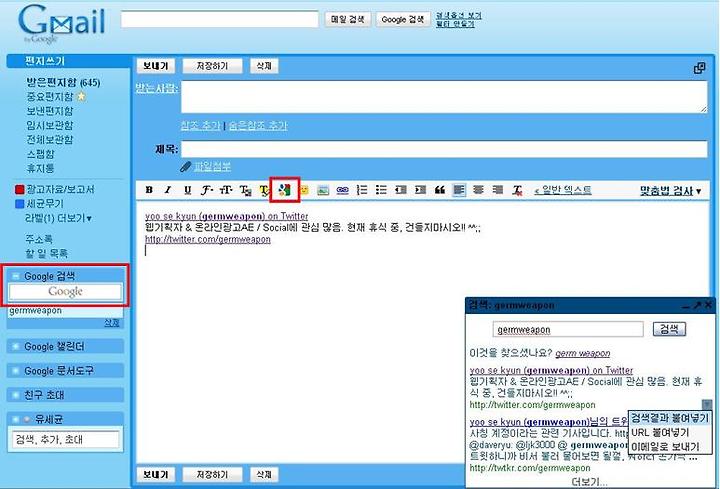Click the Google search box in sidebar gadget
This screenshot has width=720, height=489.
[x=65, y=292]
